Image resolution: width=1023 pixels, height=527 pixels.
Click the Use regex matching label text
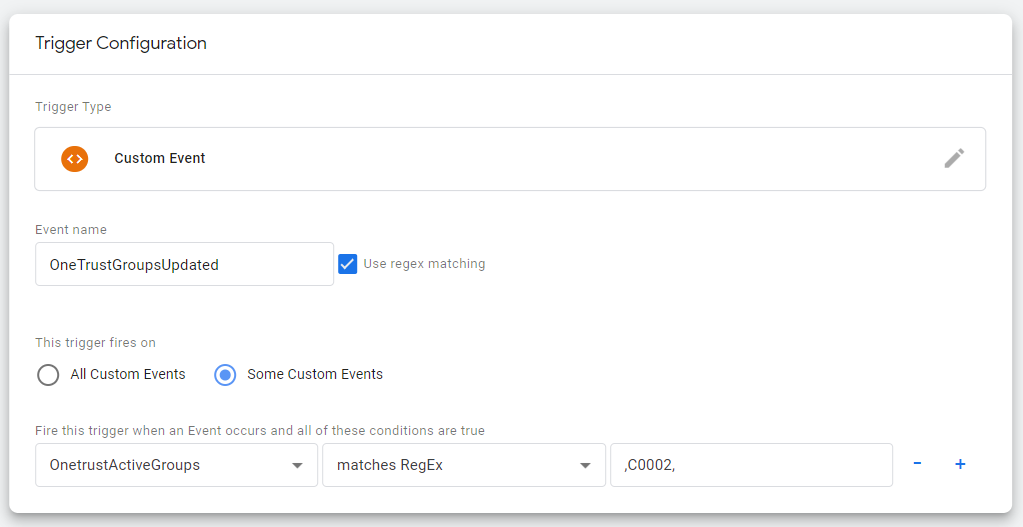[x=424, y=264]
